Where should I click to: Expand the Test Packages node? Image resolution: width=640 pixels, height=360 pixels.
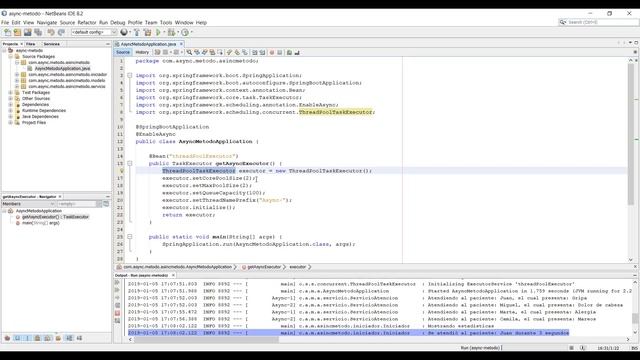pyautogui.click(x=11, y=92)
